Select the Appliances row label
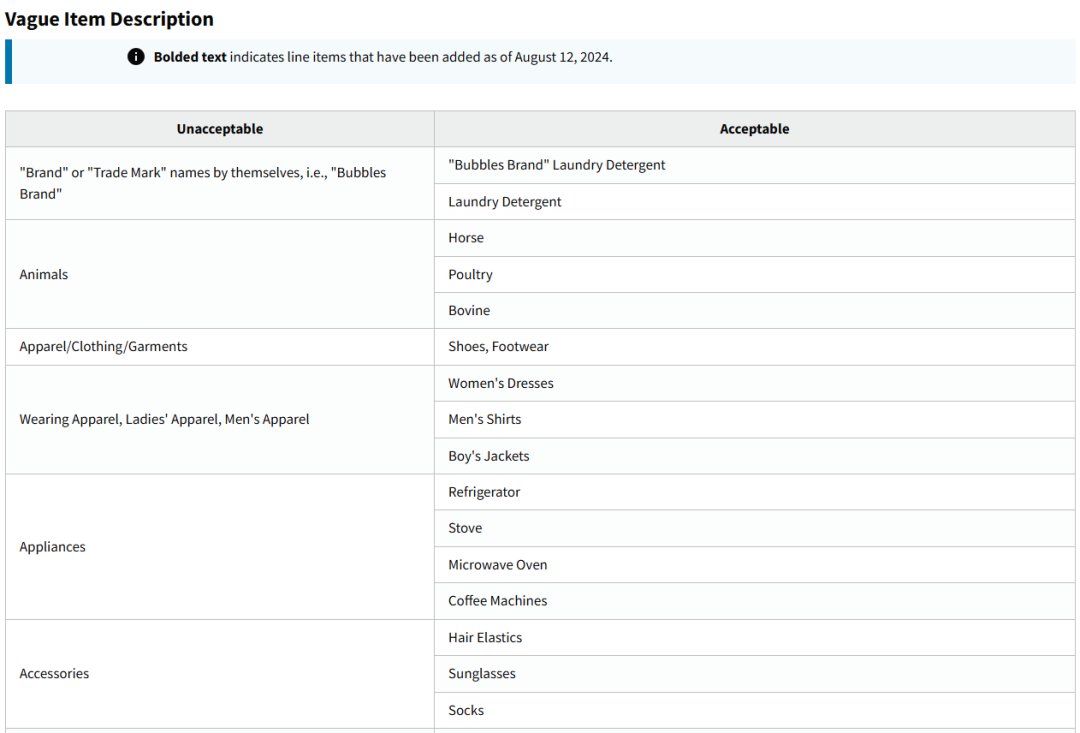Screen dimensions: 1080x733 click(x=52, y=547)
